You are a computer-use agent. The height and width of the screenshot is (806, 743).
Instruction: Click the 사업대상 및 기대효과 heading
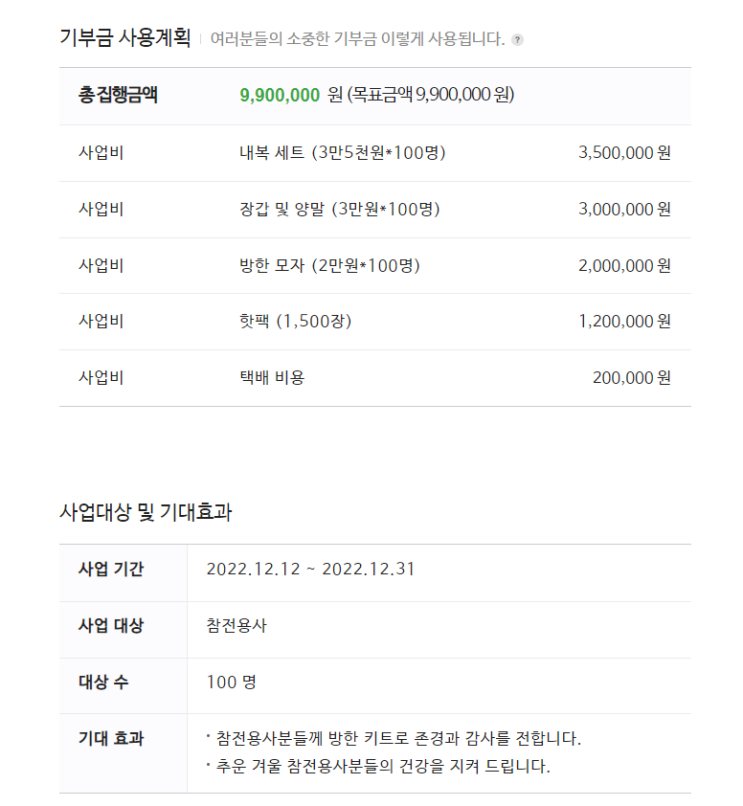pyautogui.click(x=146, y=512)
